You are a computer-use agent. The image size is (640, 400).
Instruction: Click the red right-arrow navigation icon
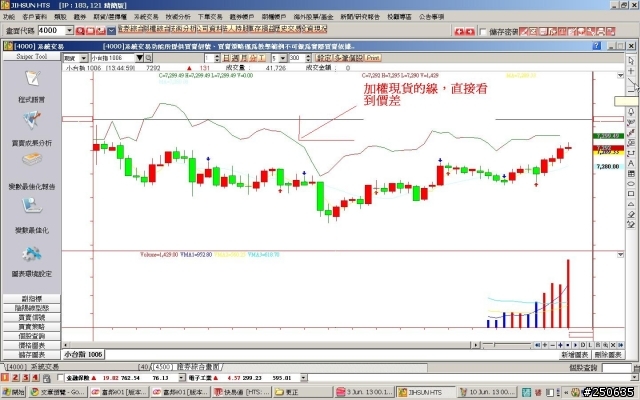pos(470,31)
